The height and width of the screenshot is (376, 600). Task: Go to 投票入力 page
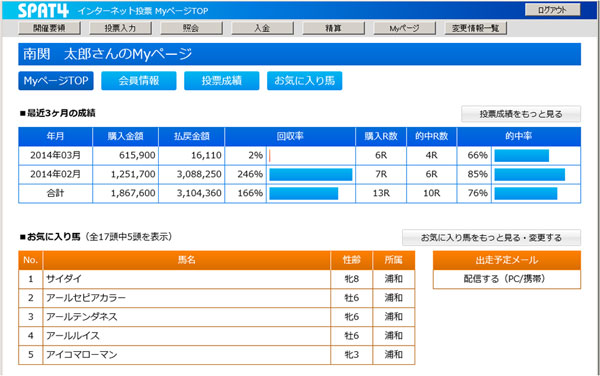[121, 28]
